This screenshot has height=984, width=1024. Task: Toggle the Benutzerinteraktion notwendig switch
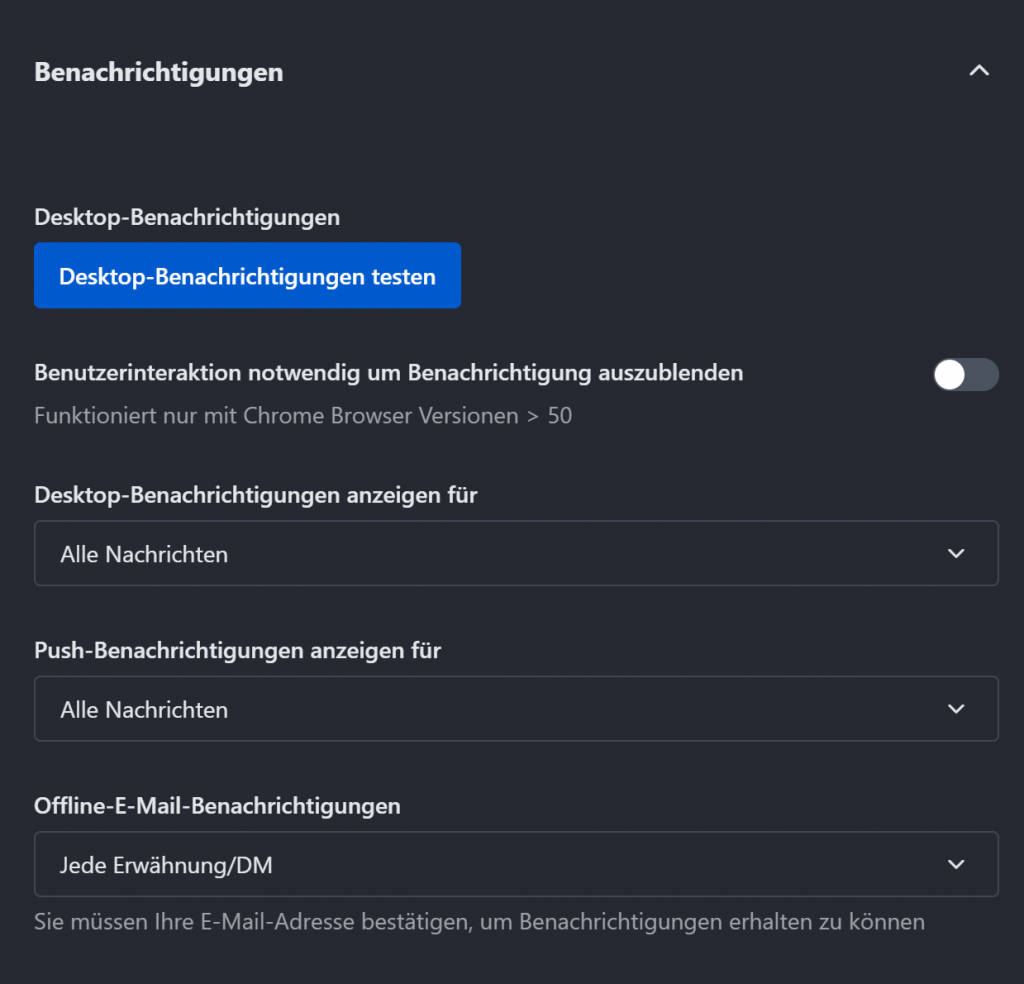[965, 374]
